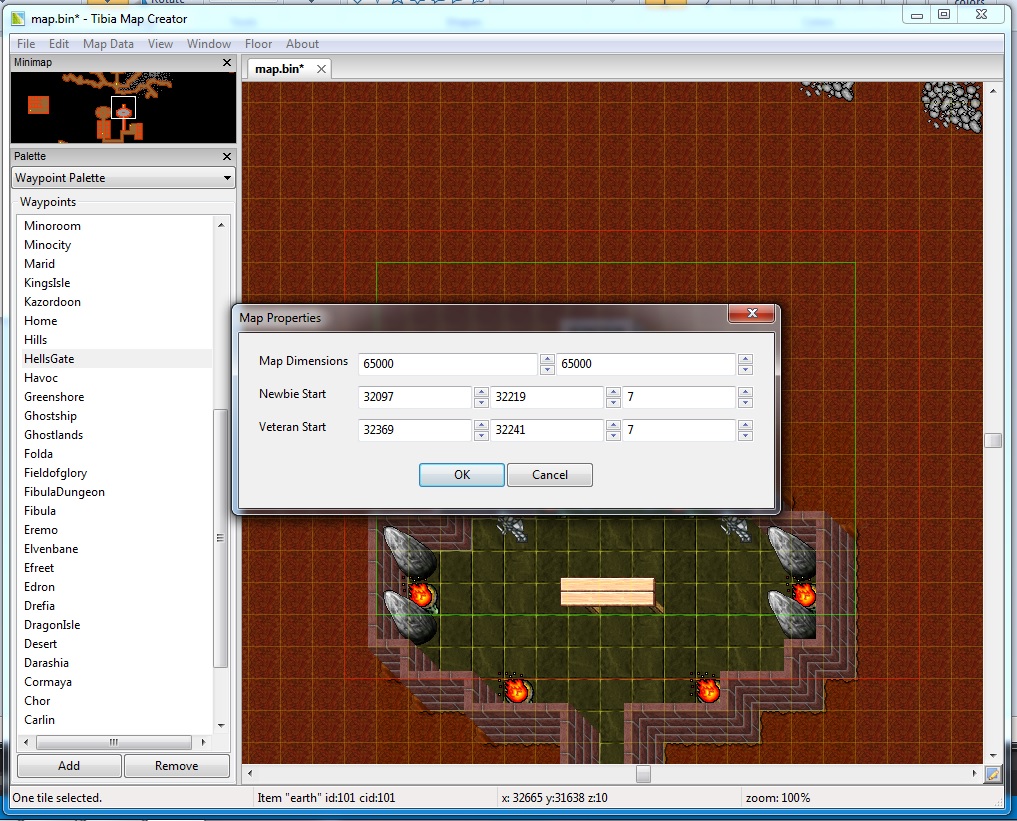Remove the selected waypoint
1017x821 pixels.
point(176,766)
